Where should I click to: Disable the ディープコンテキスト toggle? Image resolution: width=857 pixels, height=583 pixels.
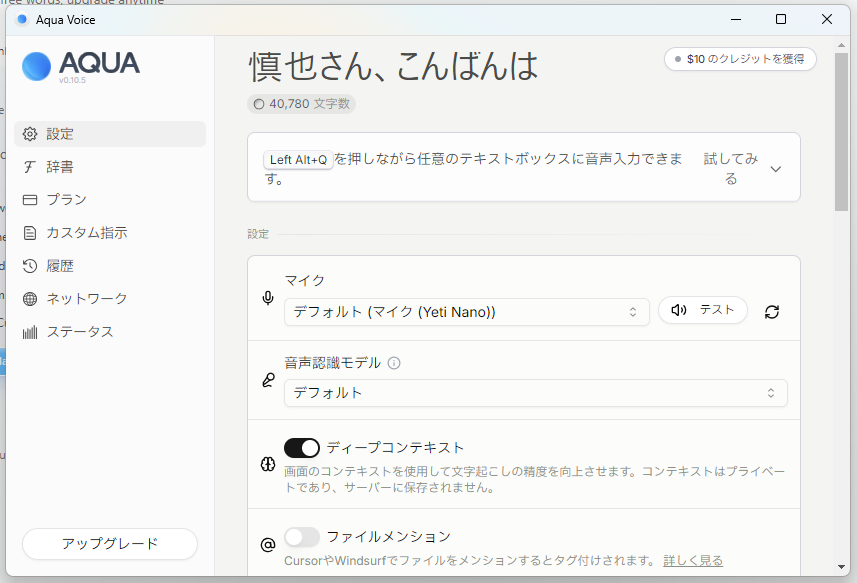302,448
